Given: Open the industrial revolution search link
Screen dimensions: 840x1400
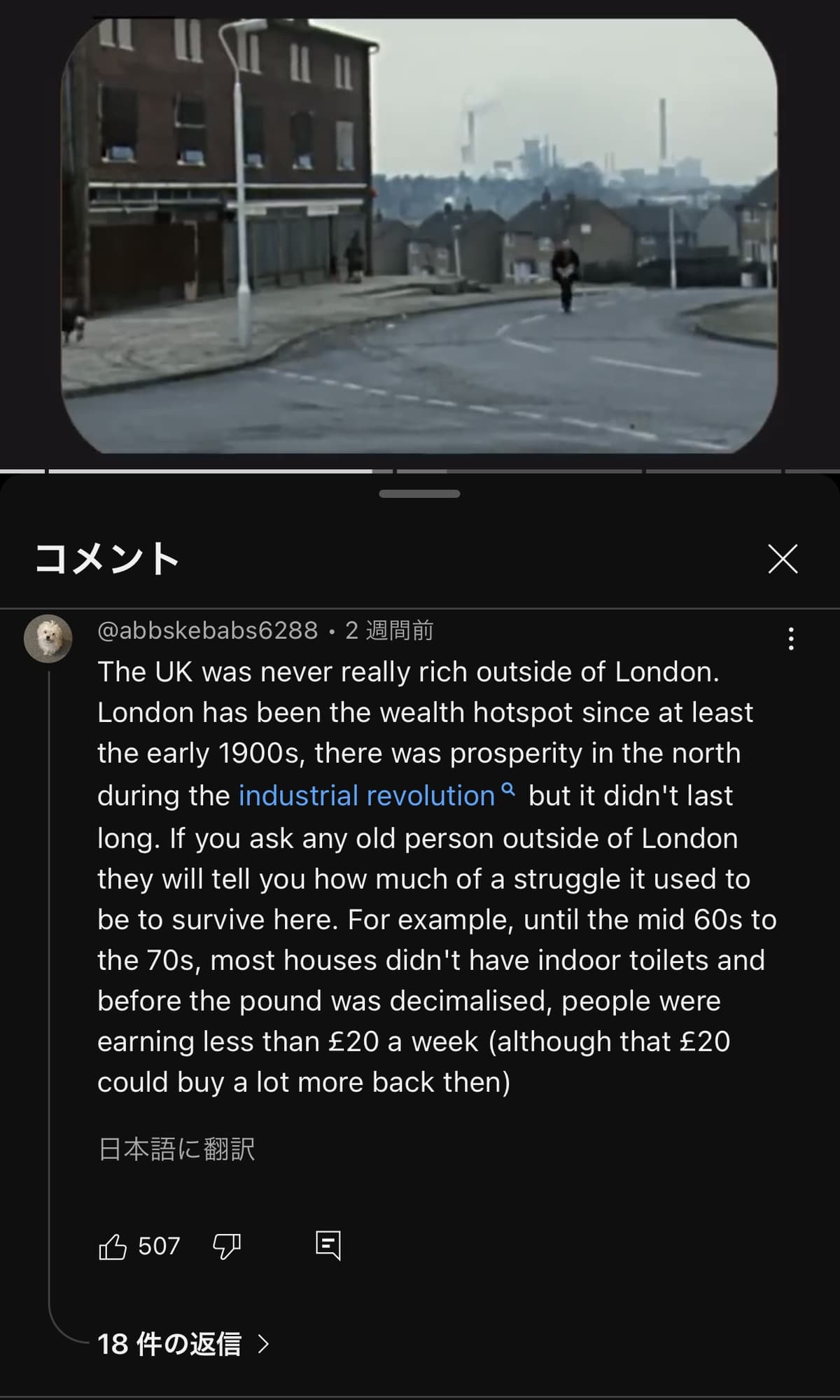Looking at the screenshot, I should pos(367,796).
